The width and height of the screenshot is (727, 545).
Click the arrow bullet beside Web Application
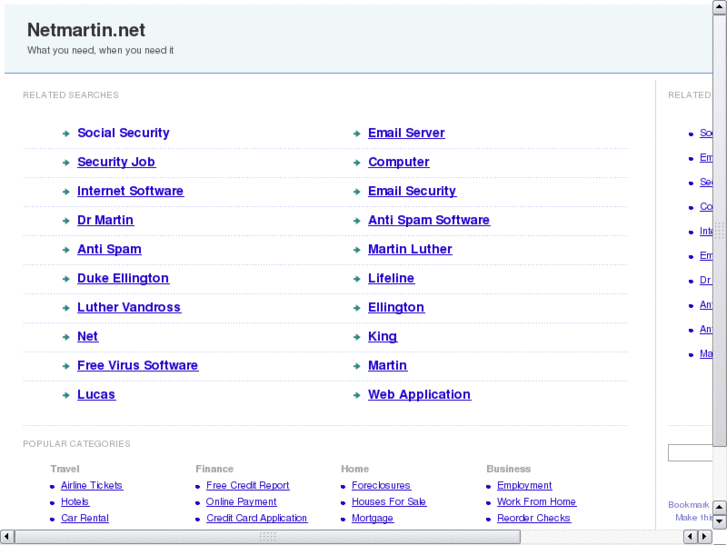click(357, 396)
